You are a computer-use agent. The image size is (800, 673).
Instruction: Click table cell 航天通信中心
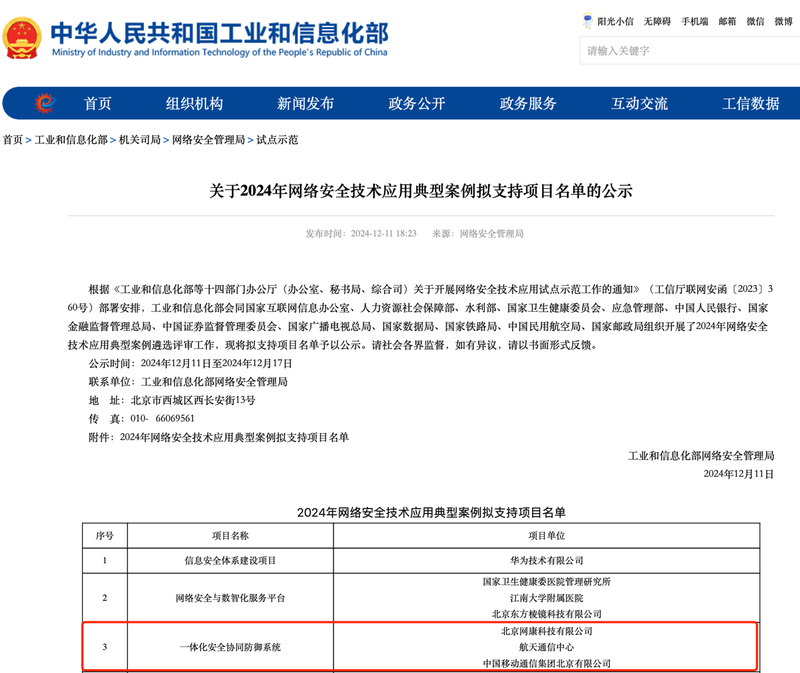pos(546,647)
